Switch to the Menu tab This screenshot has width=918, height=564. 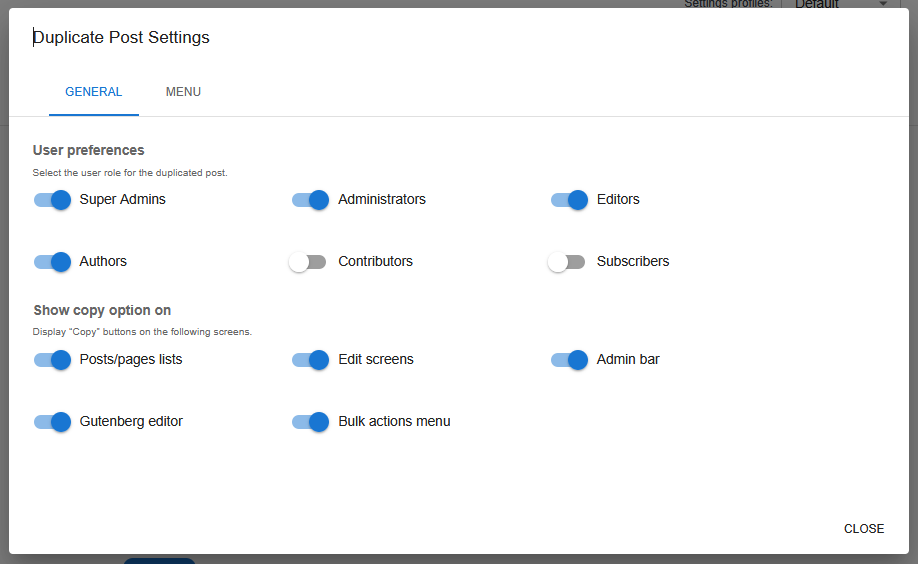[x=183, y=92]
